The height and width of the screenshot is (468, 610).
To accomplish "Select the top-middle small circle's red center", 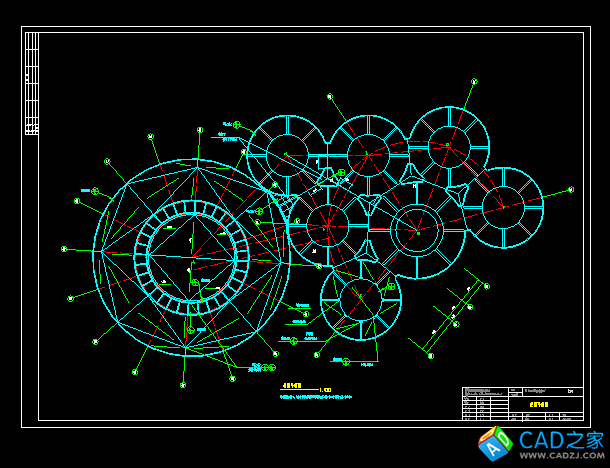I will pyautogui.click(x=367, y=153).
